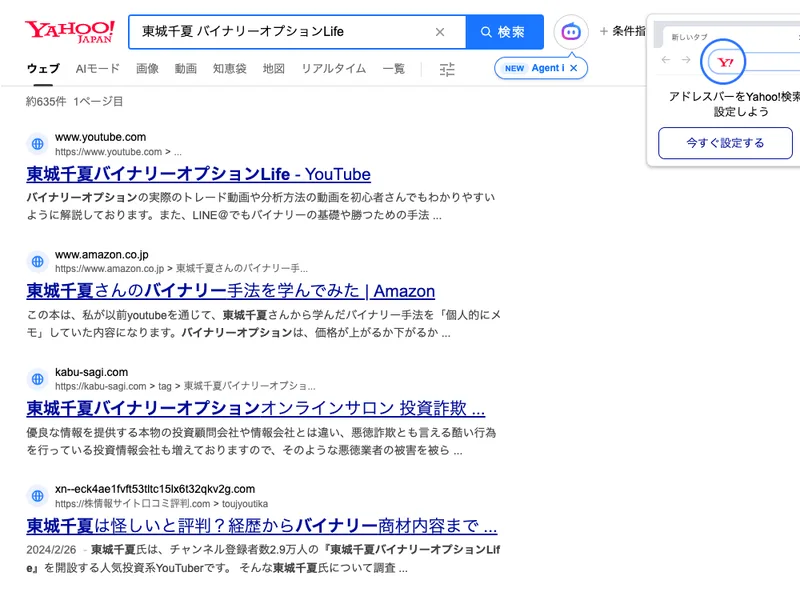Switch to the 画像 tab

(x=147, y=68)
